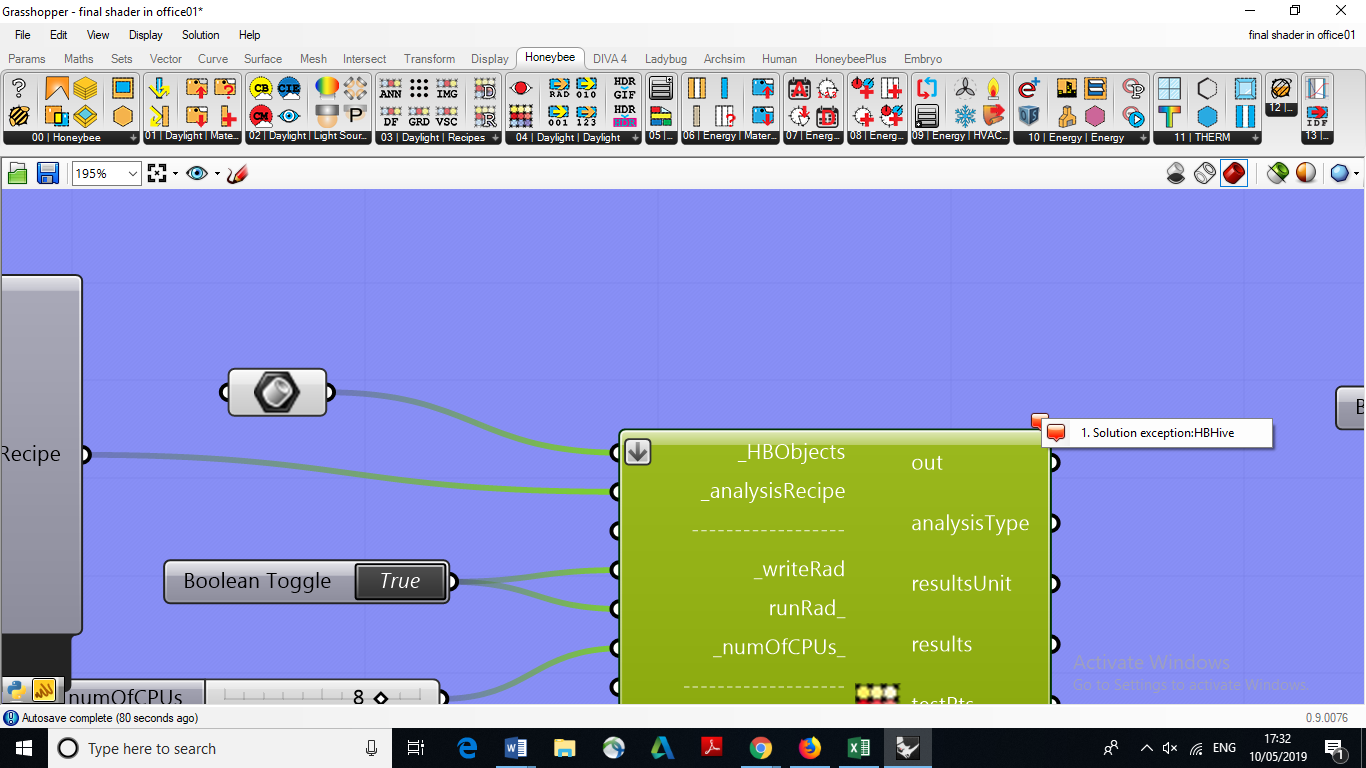Screen dimensions: 1366x768
Task: Open the eye named views dropdown arrow
Action: pos(217,174)
